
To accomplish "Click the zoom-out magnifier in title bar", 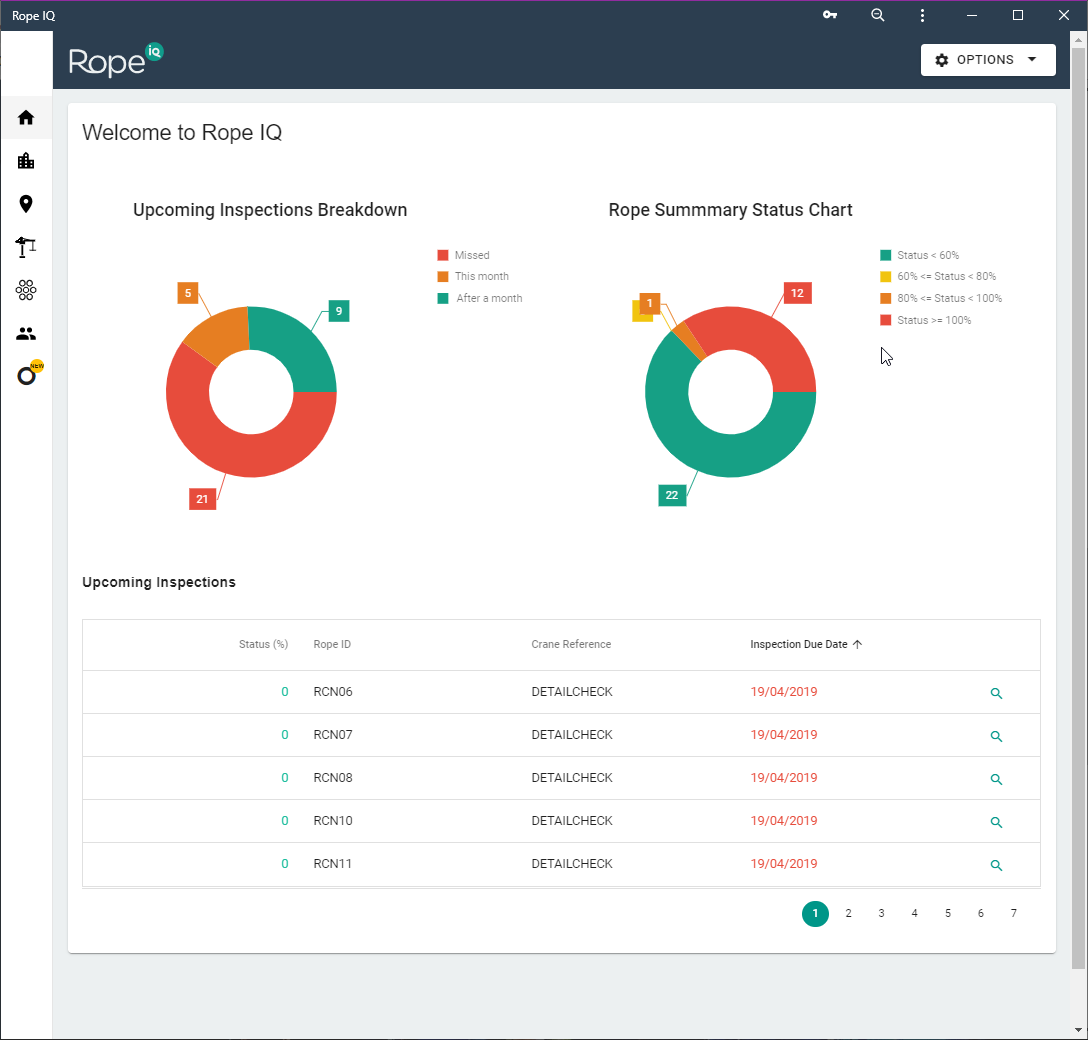I will click(x=878, y=15).
